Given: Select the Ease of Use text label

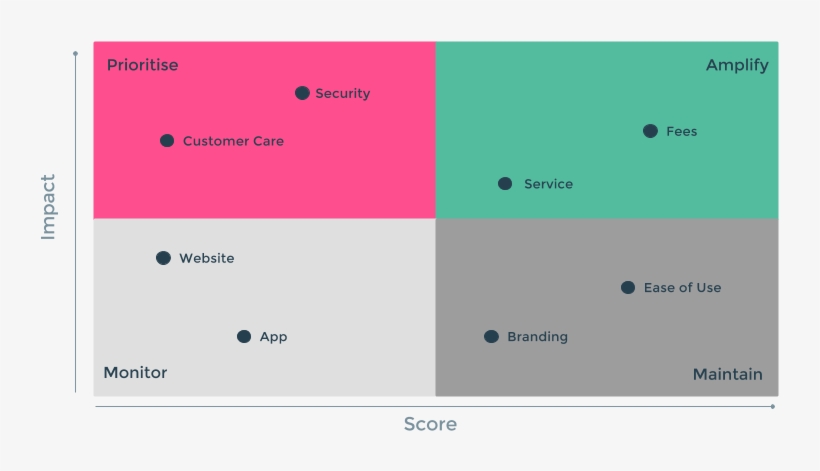Looking at the screenshot, I should click(x=682, y=288).
